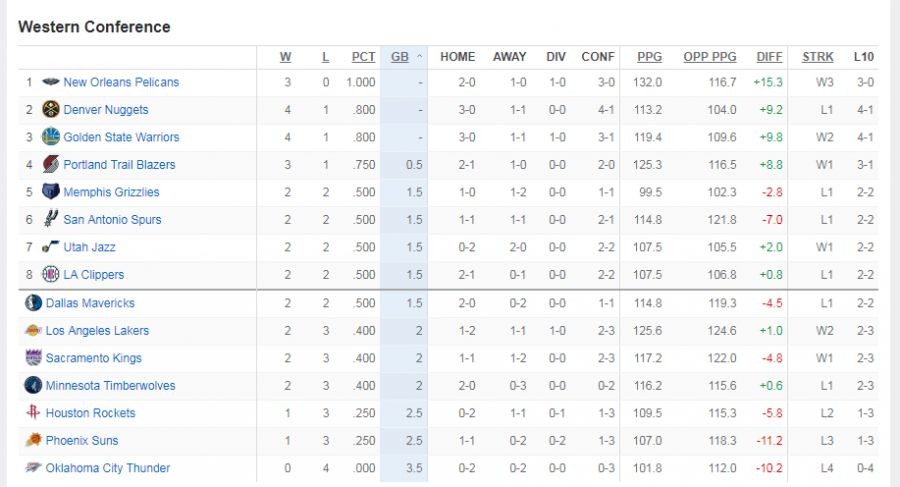Image resolution: width=900 pixels, height=487 pixels.
Task: Click the Portland Trail Blazers logo icon
Action: 51,165
